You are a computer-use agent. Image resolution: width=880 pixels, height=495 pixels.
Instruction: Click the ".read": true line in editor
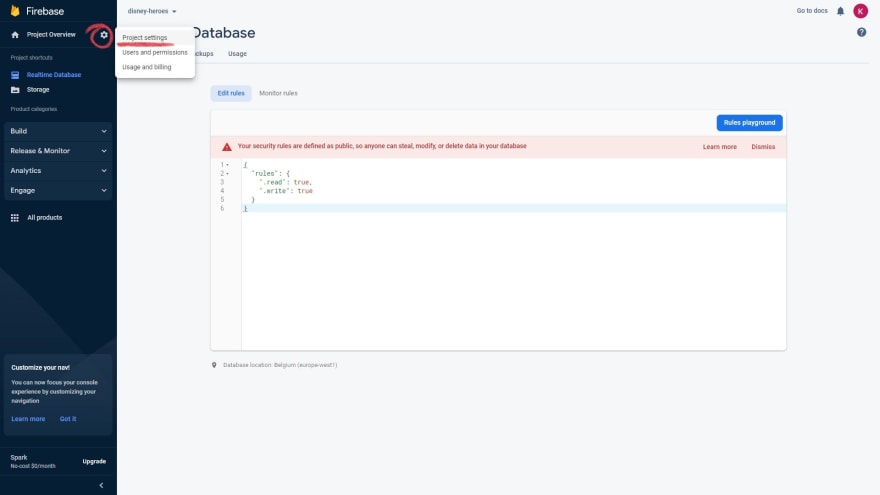tap(285, 182)
